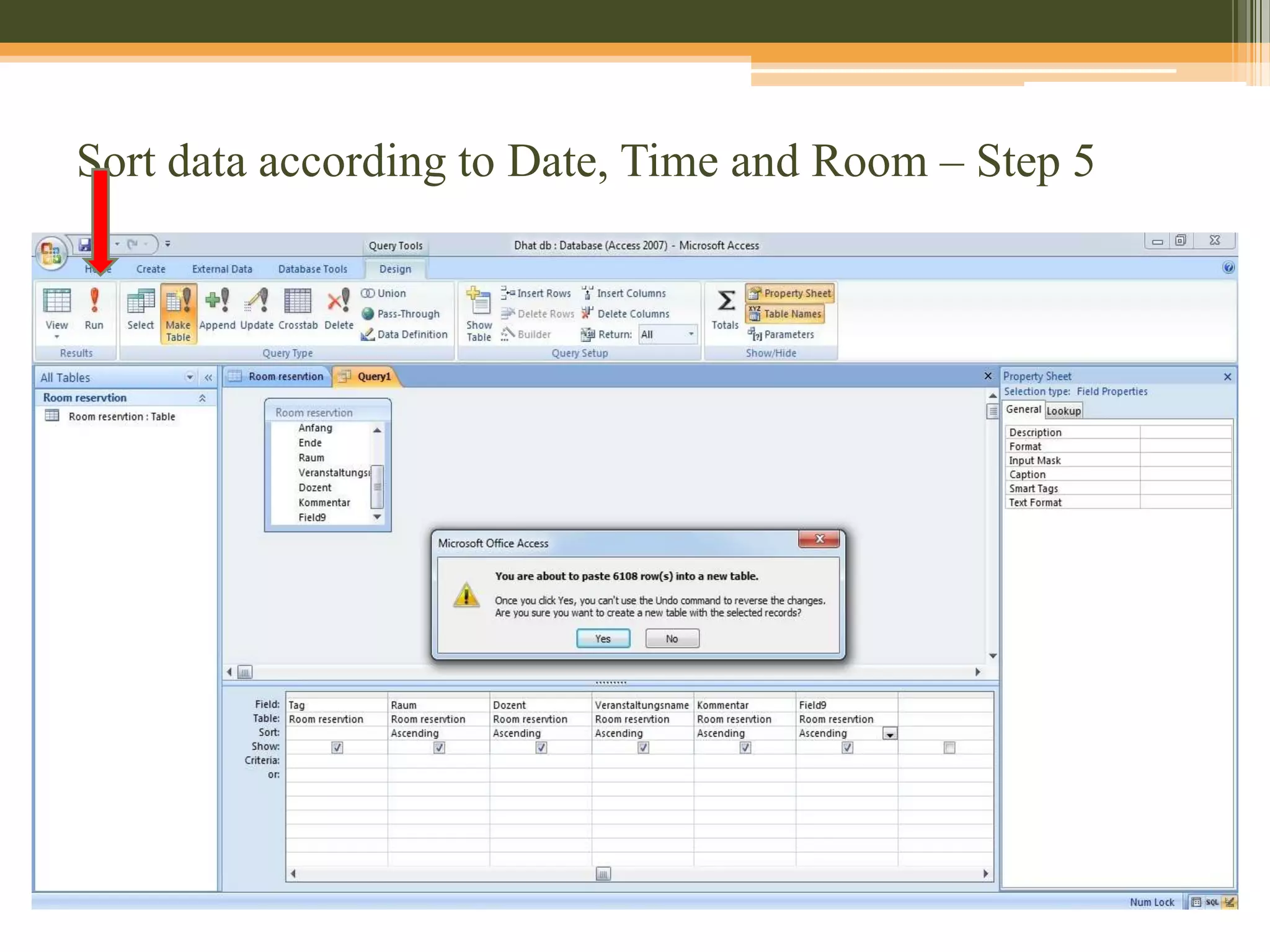The width and height of the screenshot is (1270, 952).
Task: Collapse the Room reservtion group
Action: point(202,398)
